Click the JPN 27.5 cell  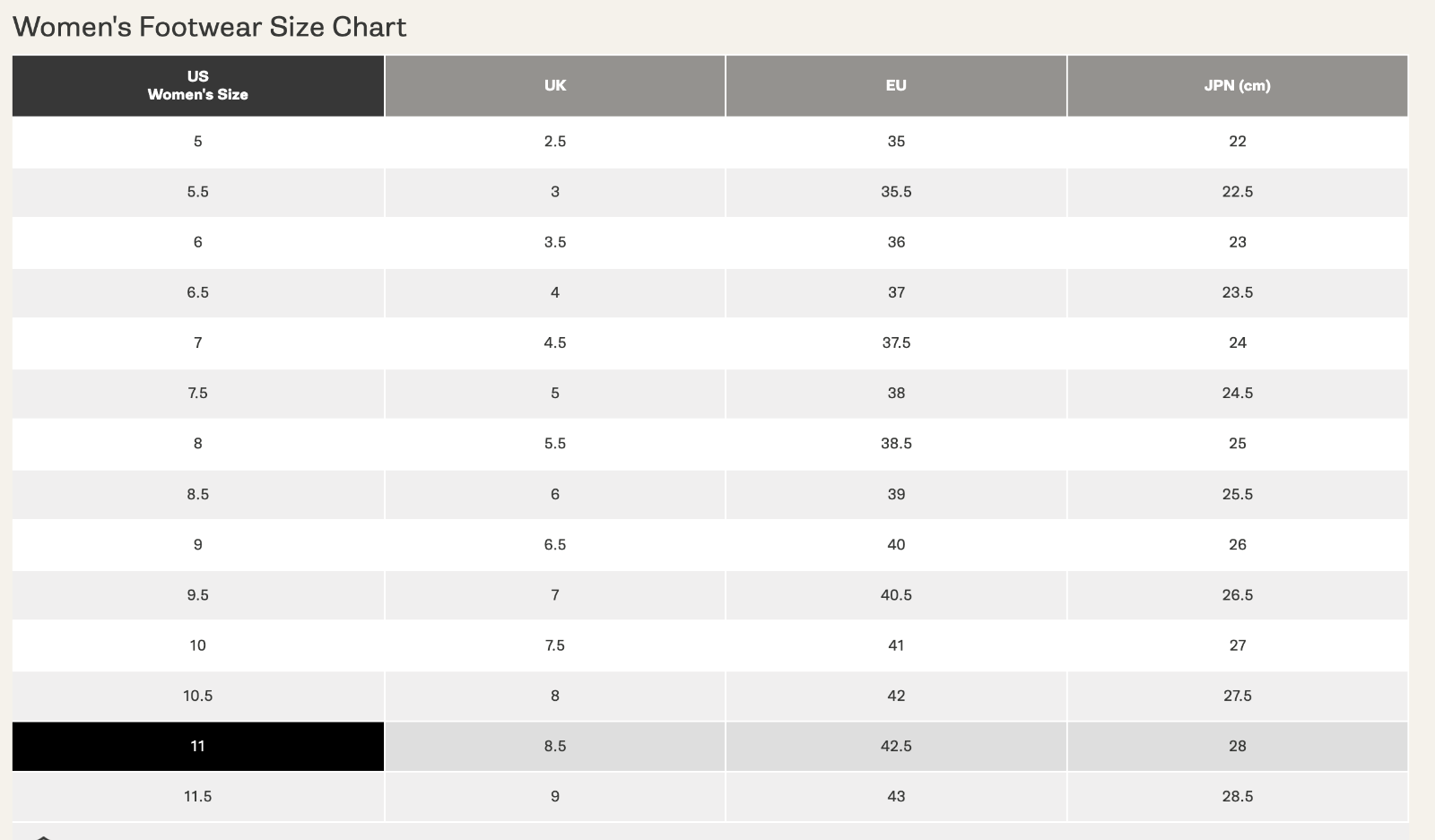click(x=1237, y=696)
